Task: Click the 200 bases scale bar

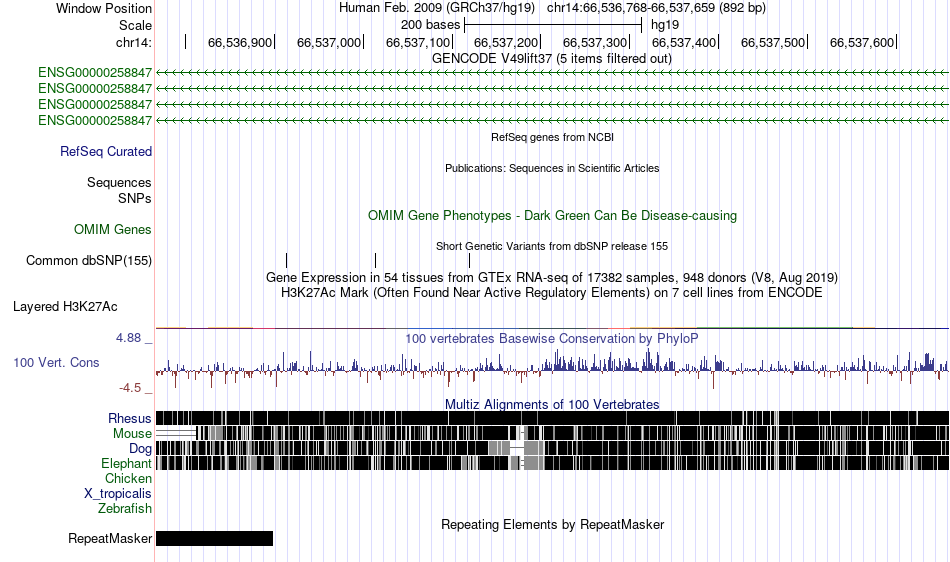Action: (553, 25)
